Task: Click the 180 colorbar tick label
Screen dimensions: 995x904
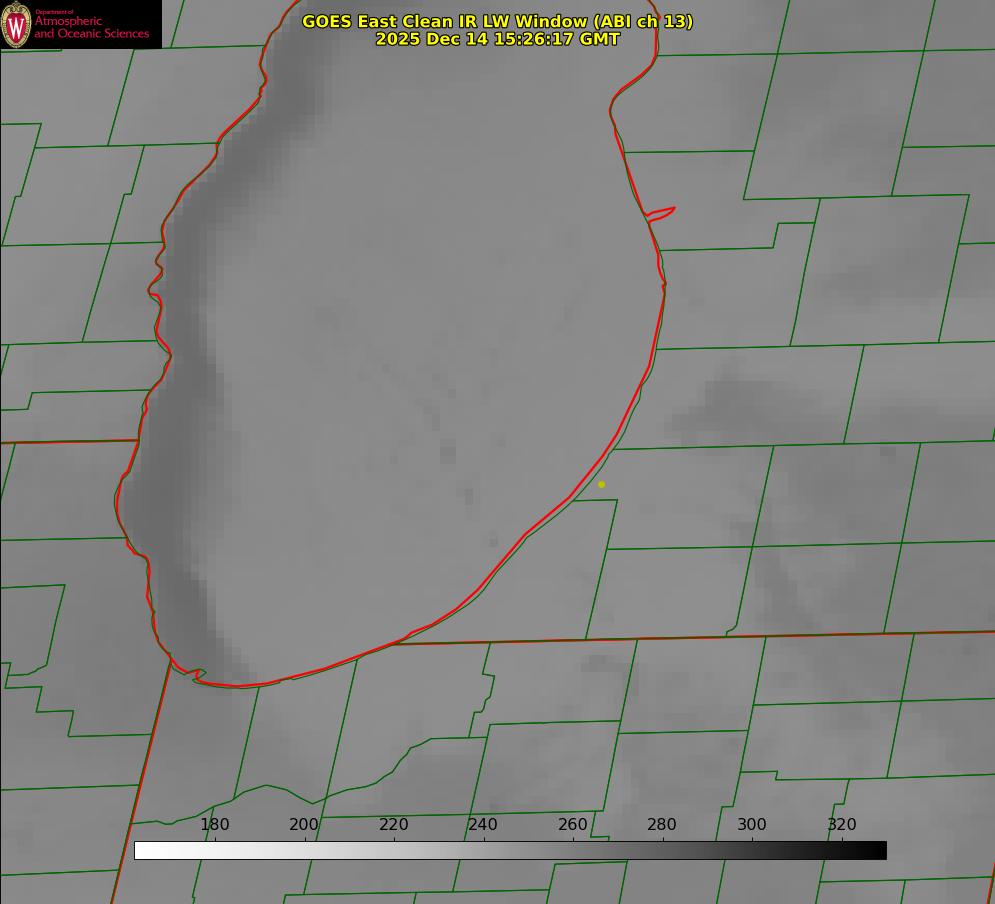Action: tap(215, 824)
